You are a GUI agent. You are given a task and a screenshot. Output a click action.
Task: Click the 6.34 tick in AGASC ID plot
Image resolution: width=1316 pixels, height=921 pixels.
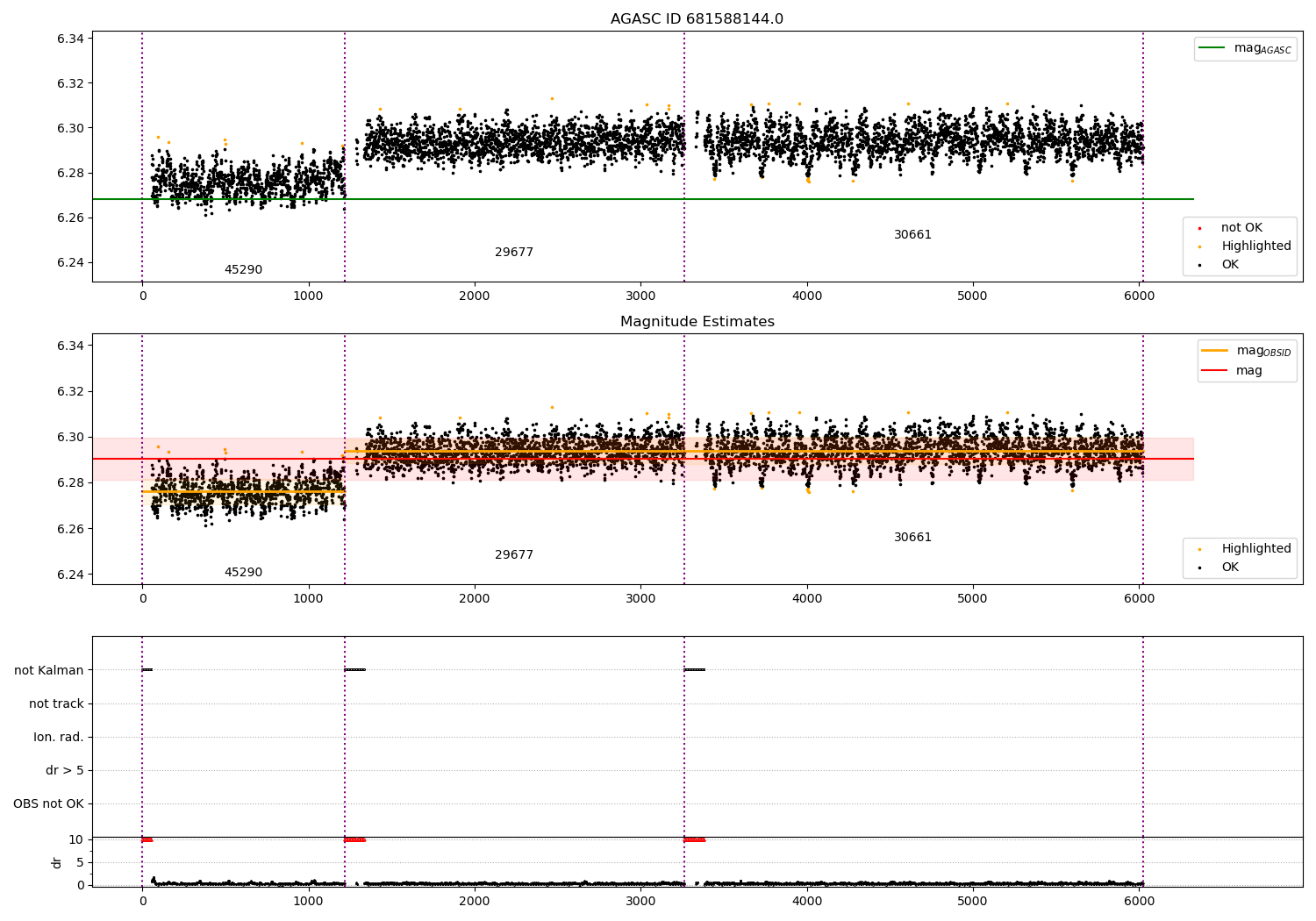point(71,39)
